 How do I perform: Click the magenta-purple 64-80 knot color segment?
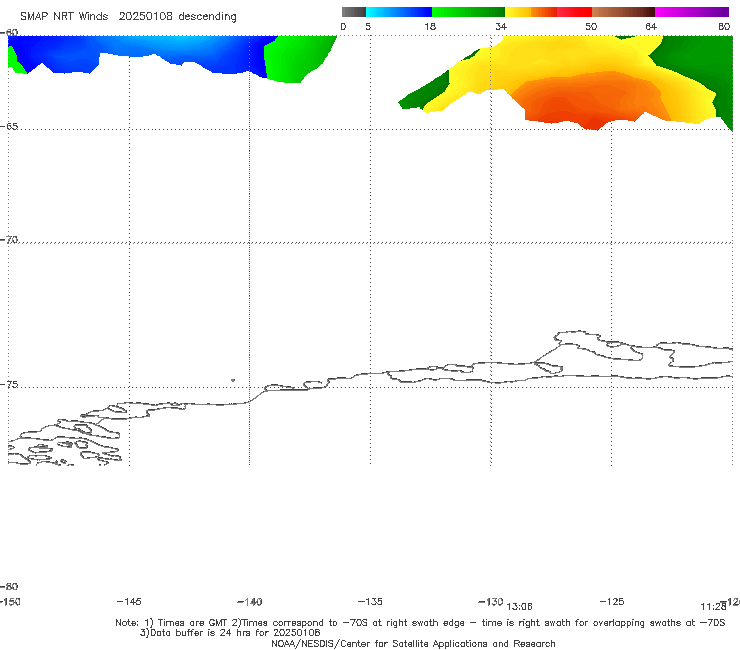coord(692,12)
